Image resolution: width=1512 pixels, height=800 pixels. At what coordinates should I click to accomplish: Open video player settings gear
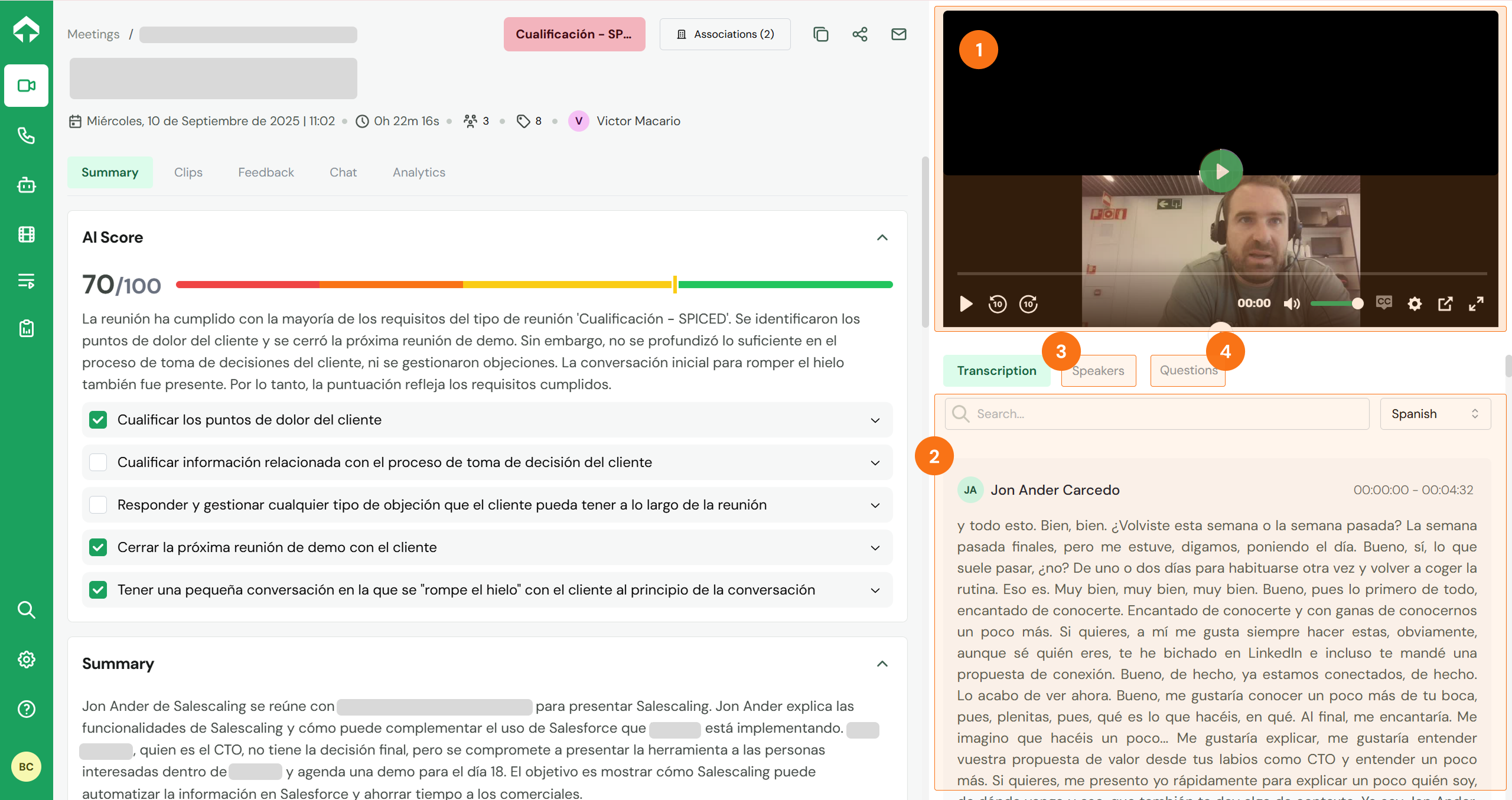pos(1414,304)
